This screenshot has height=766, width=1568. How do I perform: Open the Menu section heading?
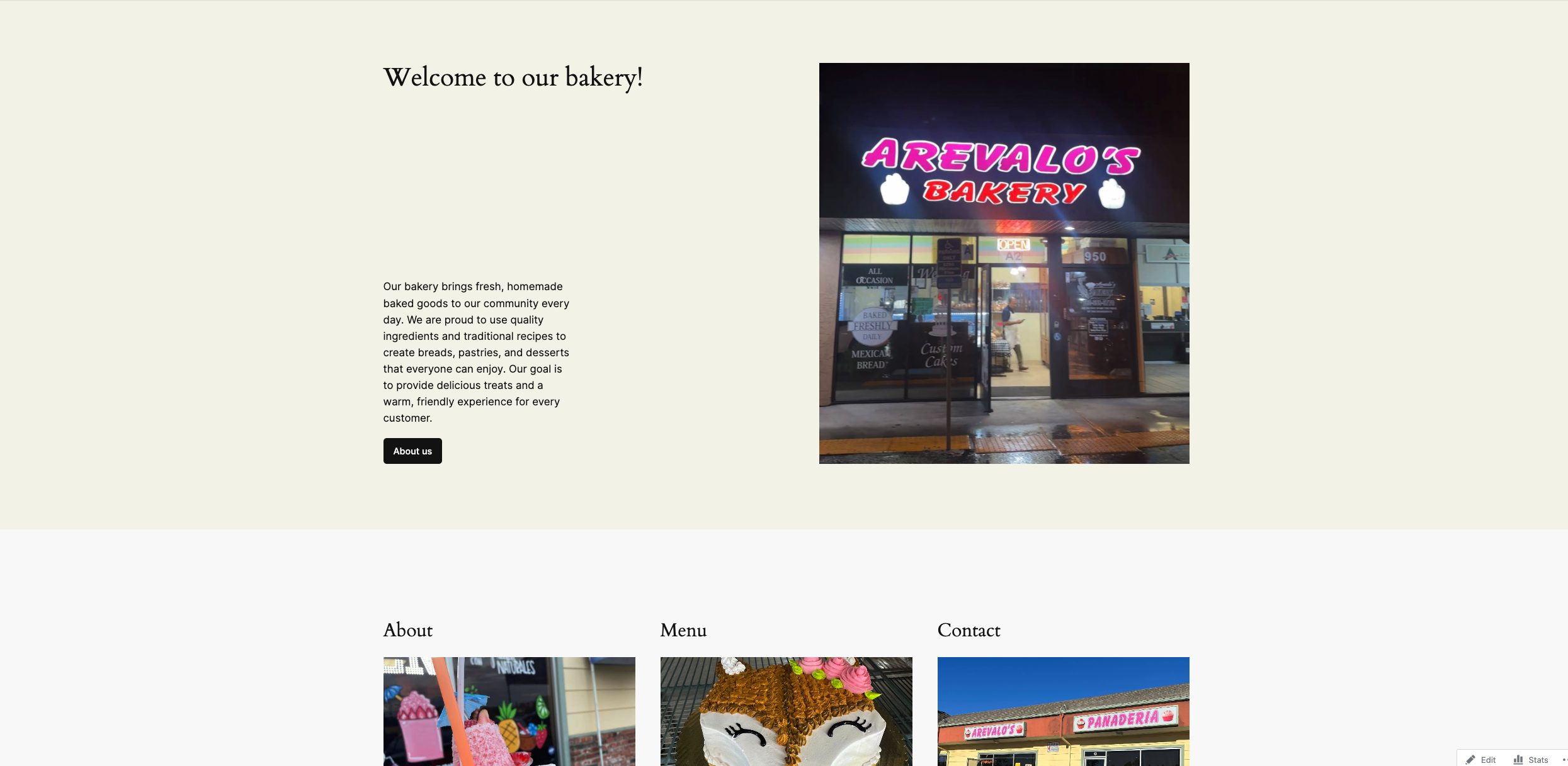[683, 630]
